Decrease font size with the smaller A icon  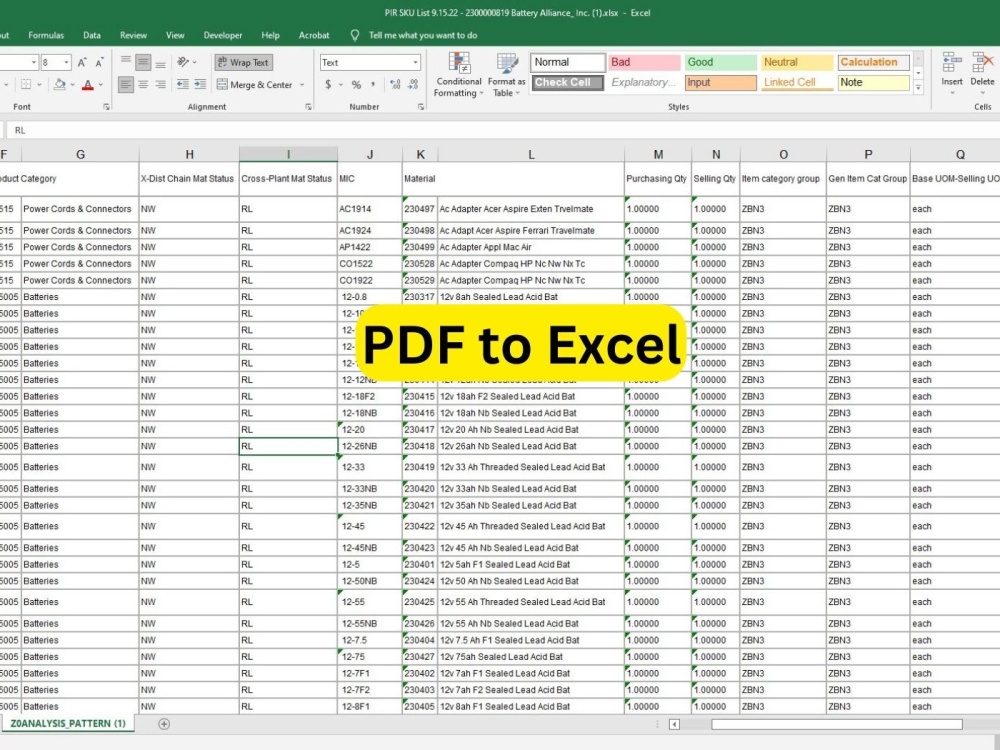coord(99,62)
